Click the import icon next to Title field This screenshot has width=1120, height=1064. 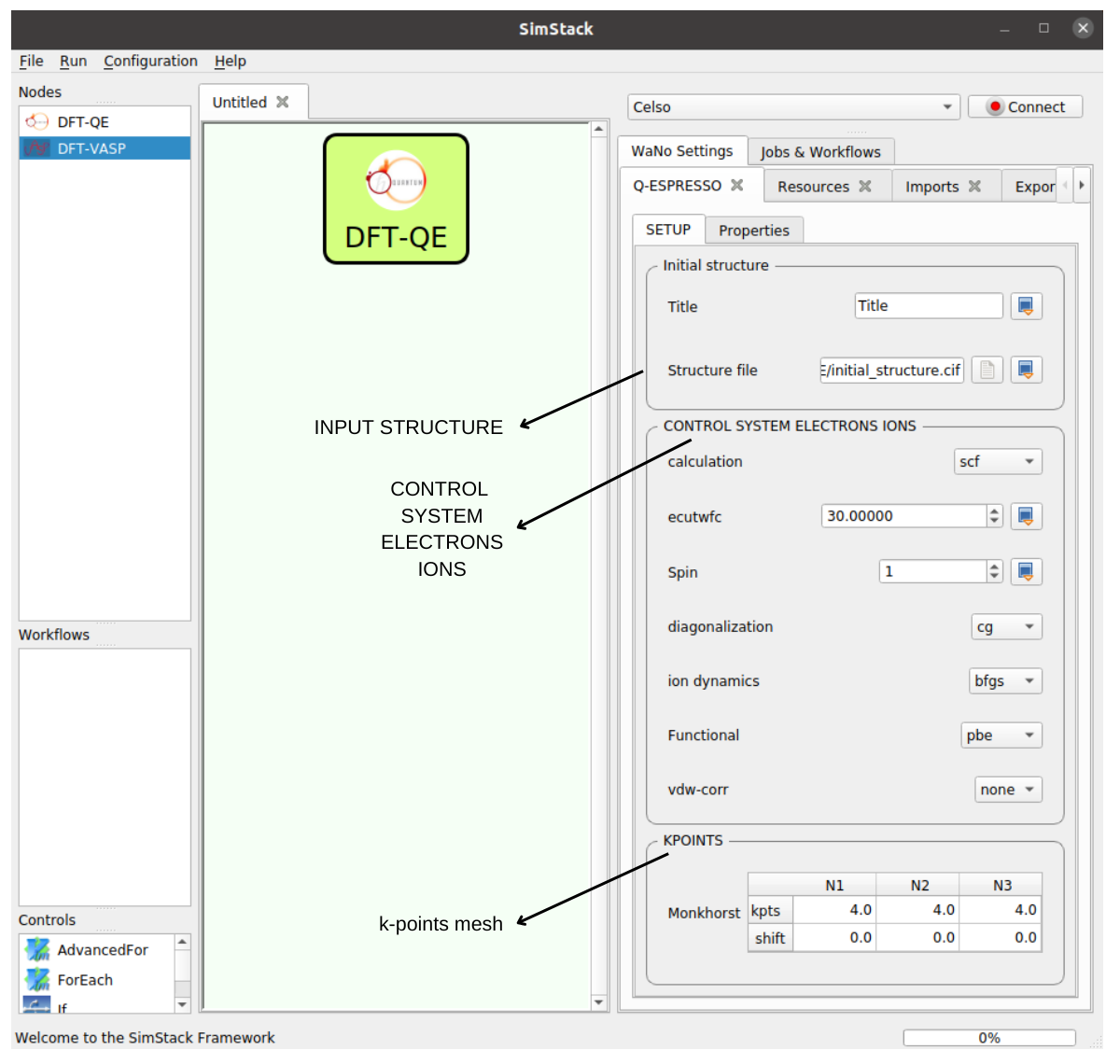[x=1026, y=306]
